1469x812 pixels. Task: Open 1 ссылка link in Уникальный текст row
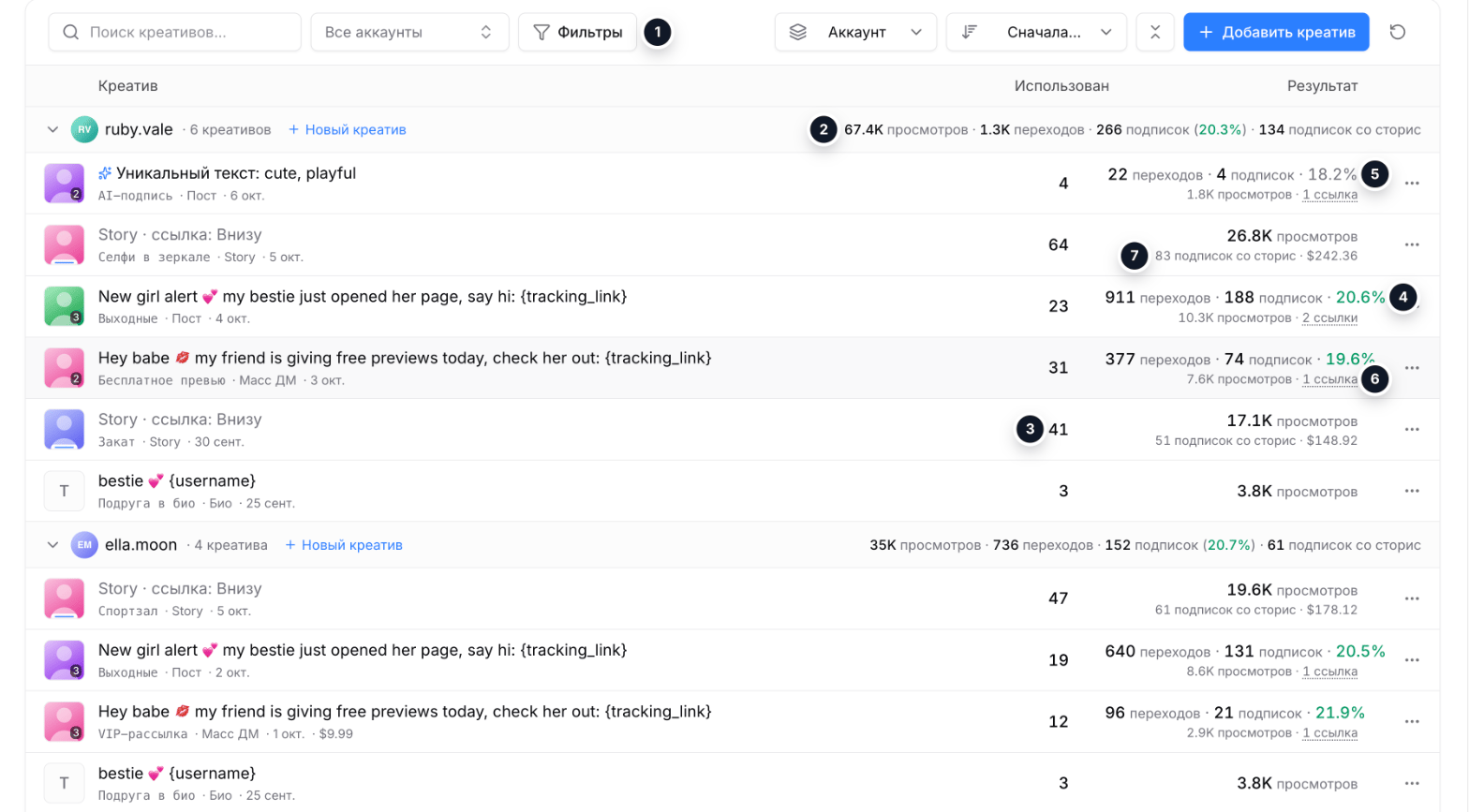pyautogui.click(x=1329, y=195)
